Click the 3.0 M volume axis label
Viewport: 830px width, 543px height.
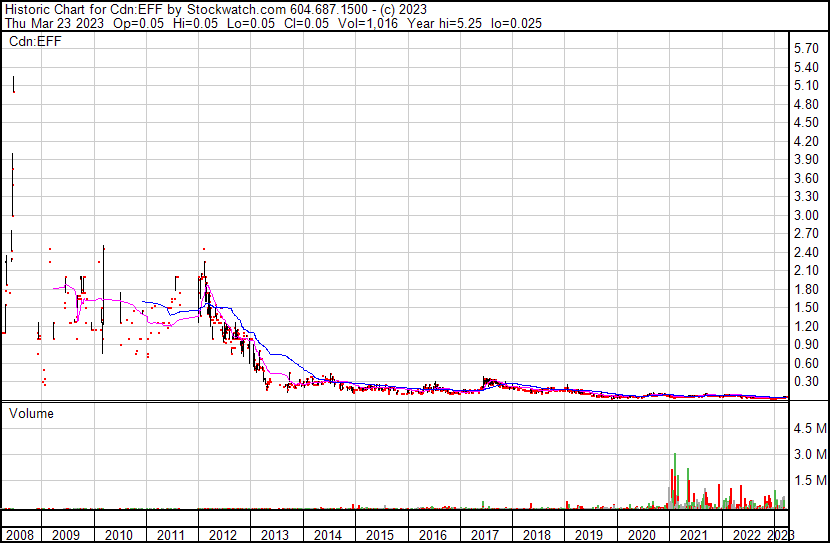pos(808,454)
